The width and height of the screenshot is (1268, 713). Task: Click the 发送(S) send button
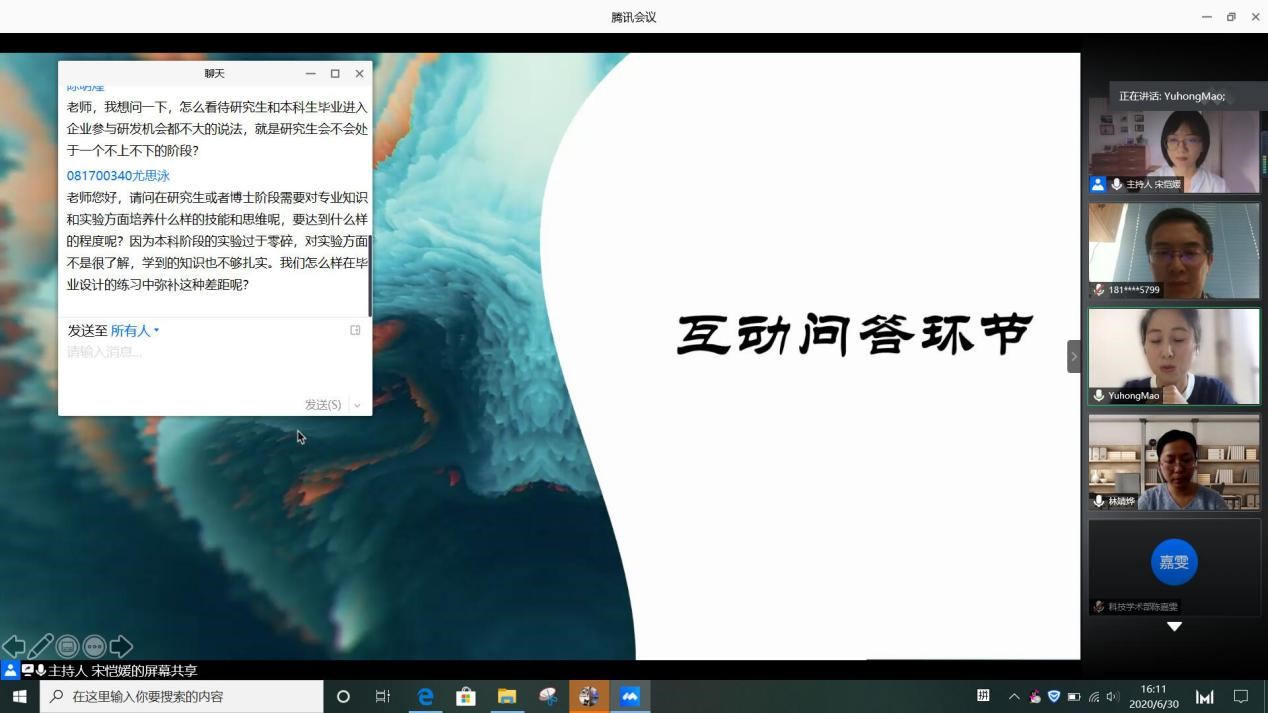pos(322,405)
